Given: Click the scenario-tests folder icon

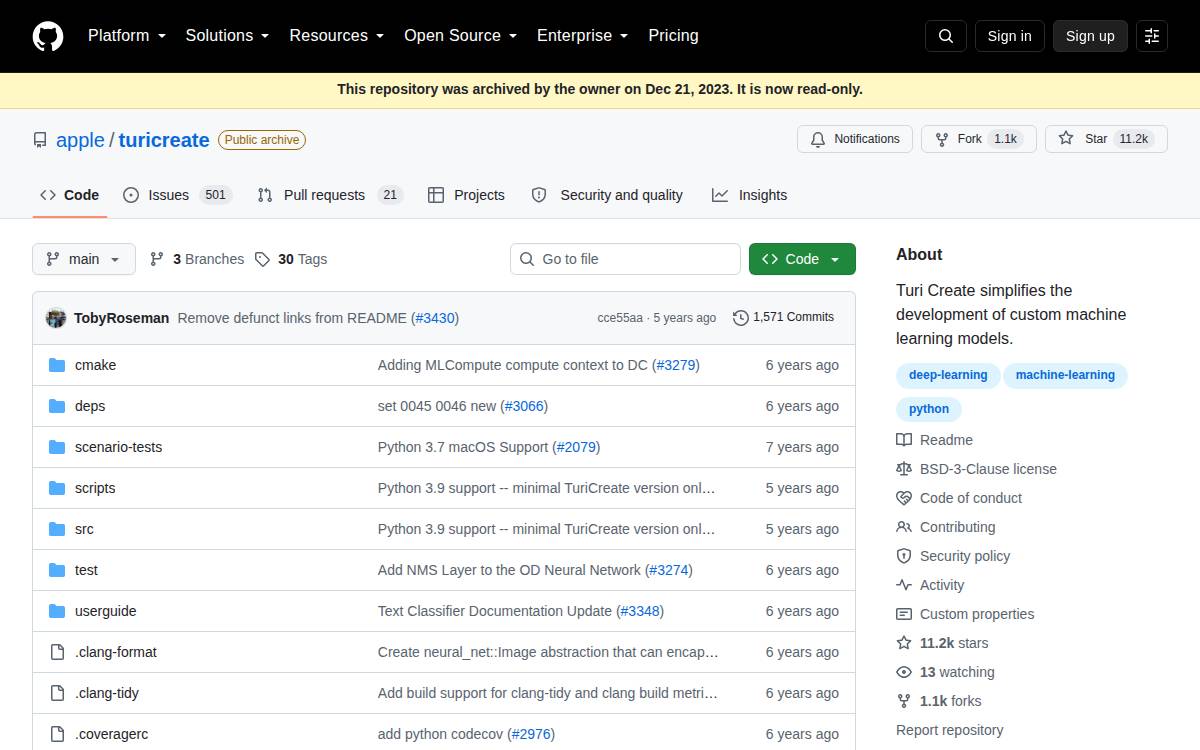Looking at the screenshot, I should click(x=57, y=447).
